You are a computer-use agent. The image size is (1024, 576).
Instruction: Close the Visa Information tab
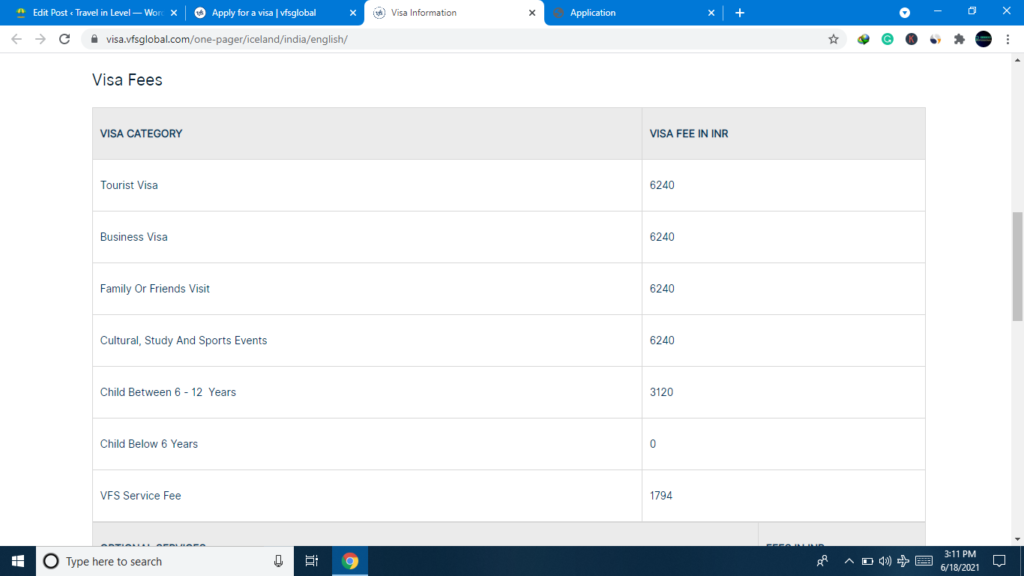532,12
